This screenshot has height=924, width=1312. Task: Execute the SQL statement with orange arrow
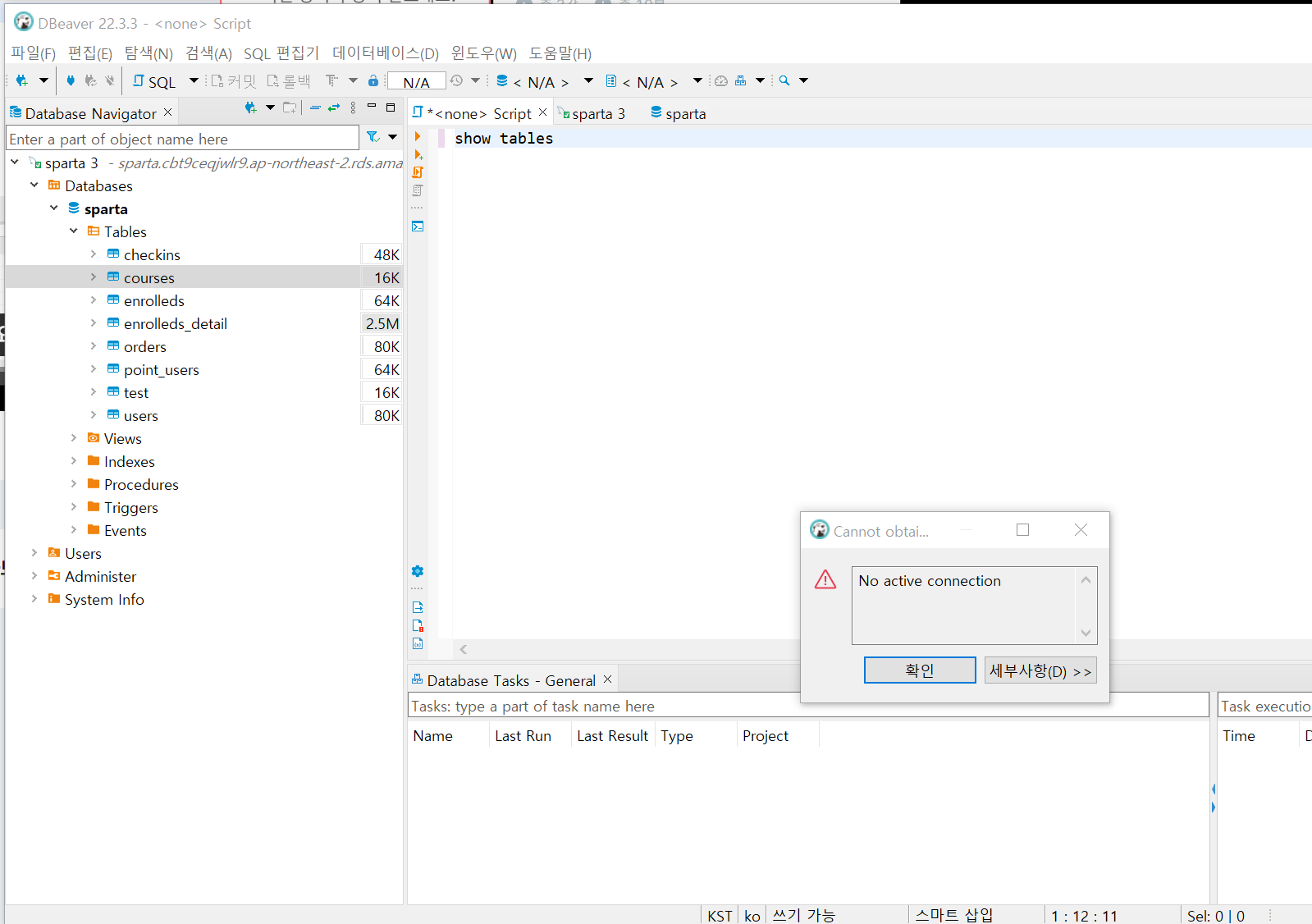click(x=418, y=136)
